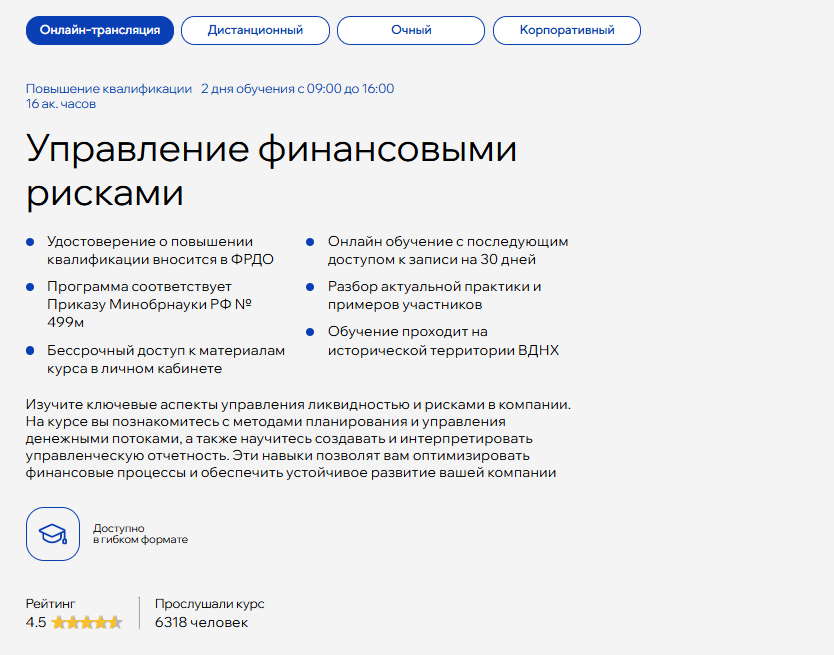The height and width of the screenshot is (655, 834).
Task: Click the Повышение квалификации label
Action: (x=109, y=89)
